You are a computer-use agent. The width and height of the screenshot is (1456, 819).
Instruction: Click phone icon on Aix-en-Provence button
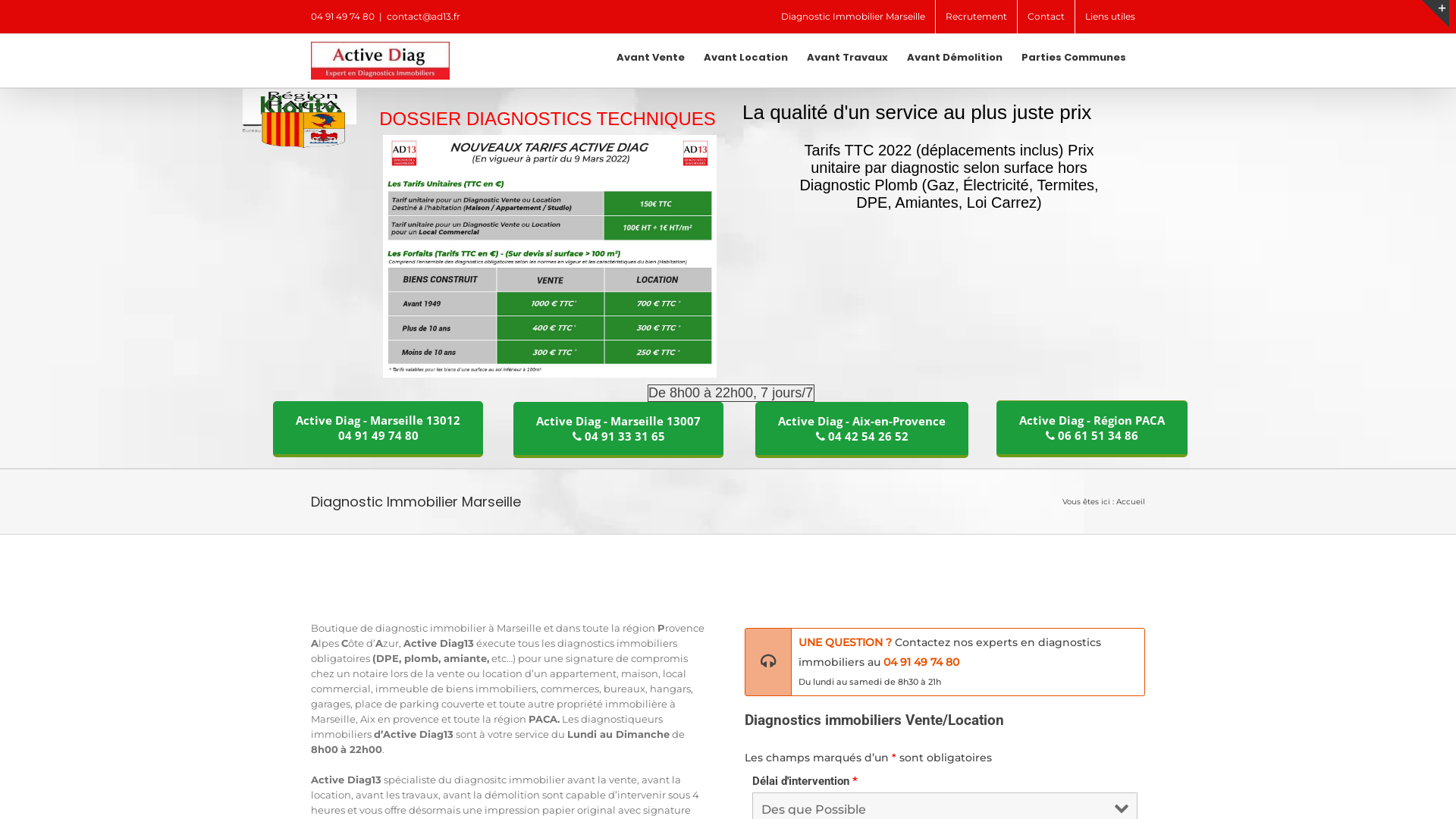tap(821, 437)
